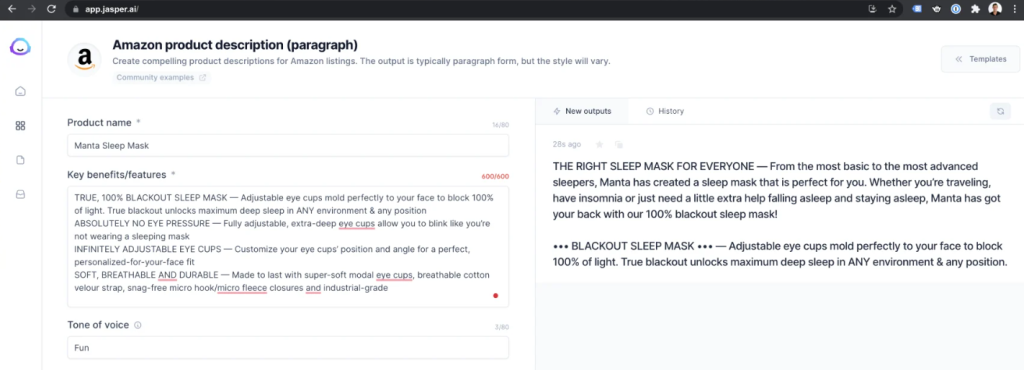Switch to the History tab
Screen dimensions: 1024x370
[x=665, y=112]
